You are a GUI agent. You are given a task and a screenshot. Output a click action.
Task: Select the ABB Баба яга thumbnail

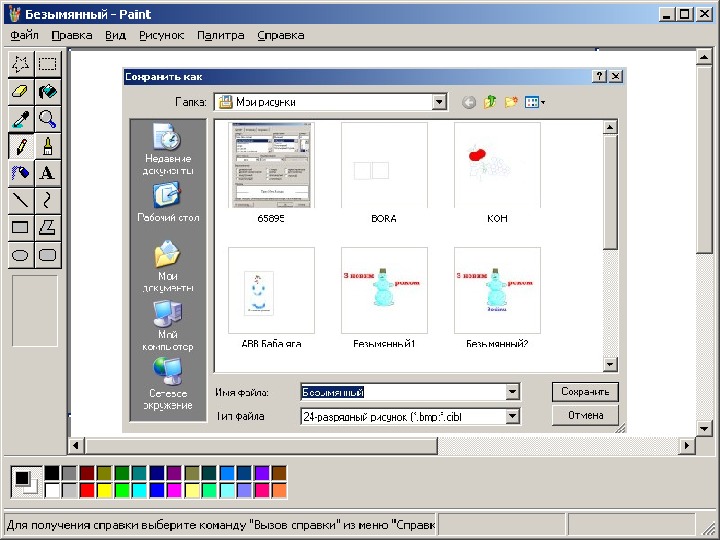(271, 290)
